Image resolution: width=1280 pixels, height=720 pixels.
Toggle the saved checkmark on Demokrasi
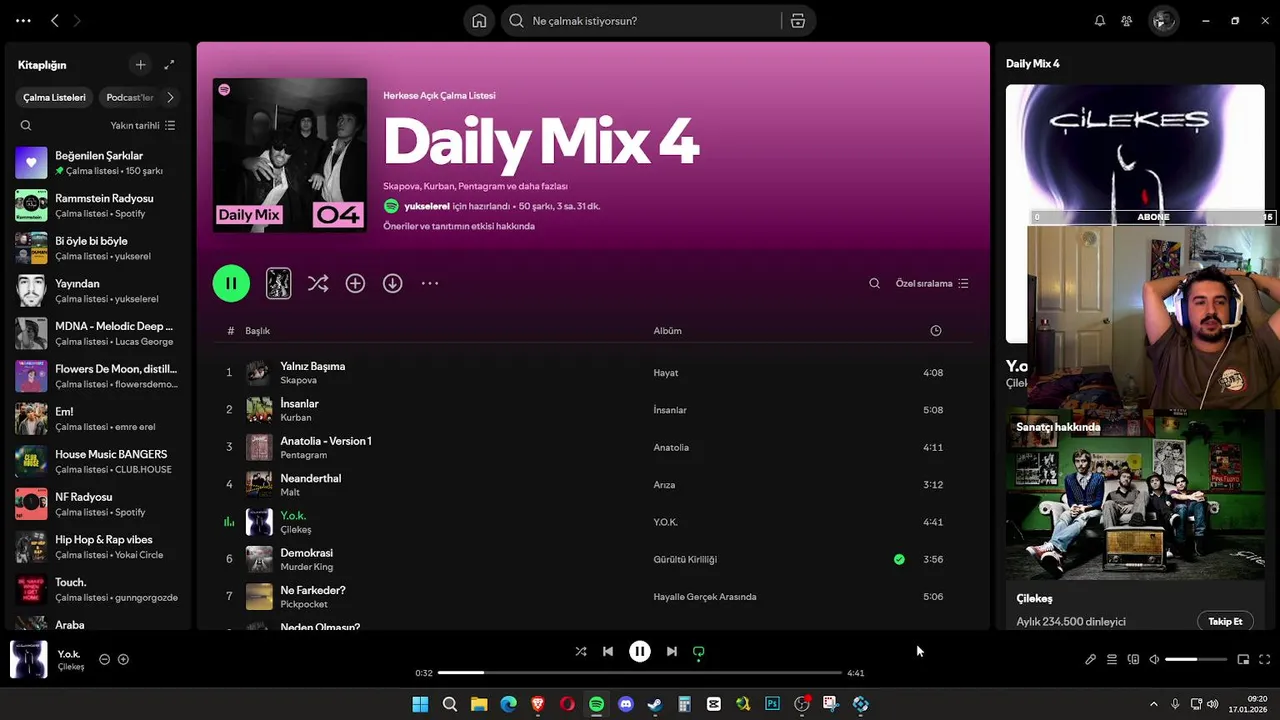coord(899,560)
